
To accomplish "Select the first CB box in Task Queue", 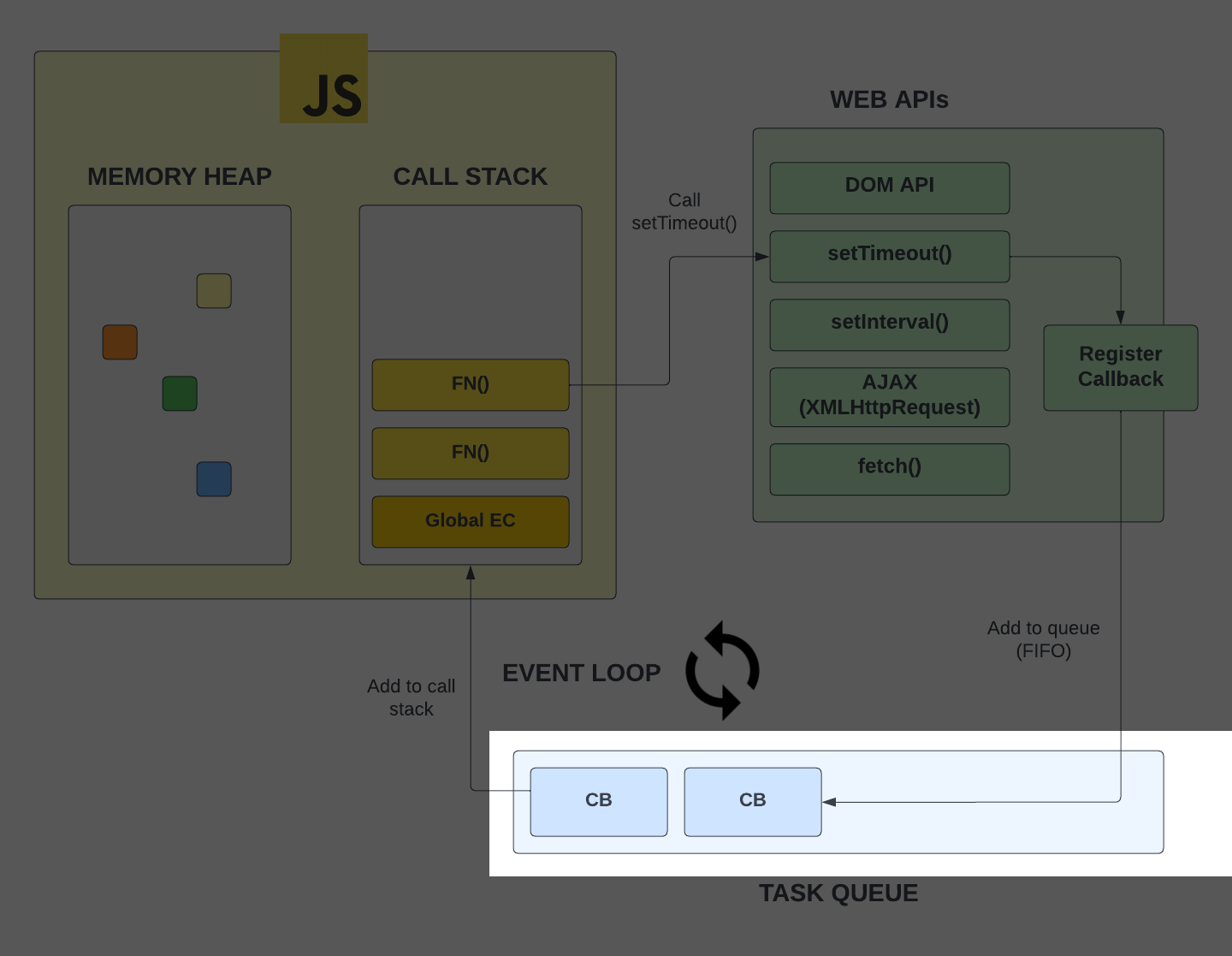I will (x=598, y=800).
